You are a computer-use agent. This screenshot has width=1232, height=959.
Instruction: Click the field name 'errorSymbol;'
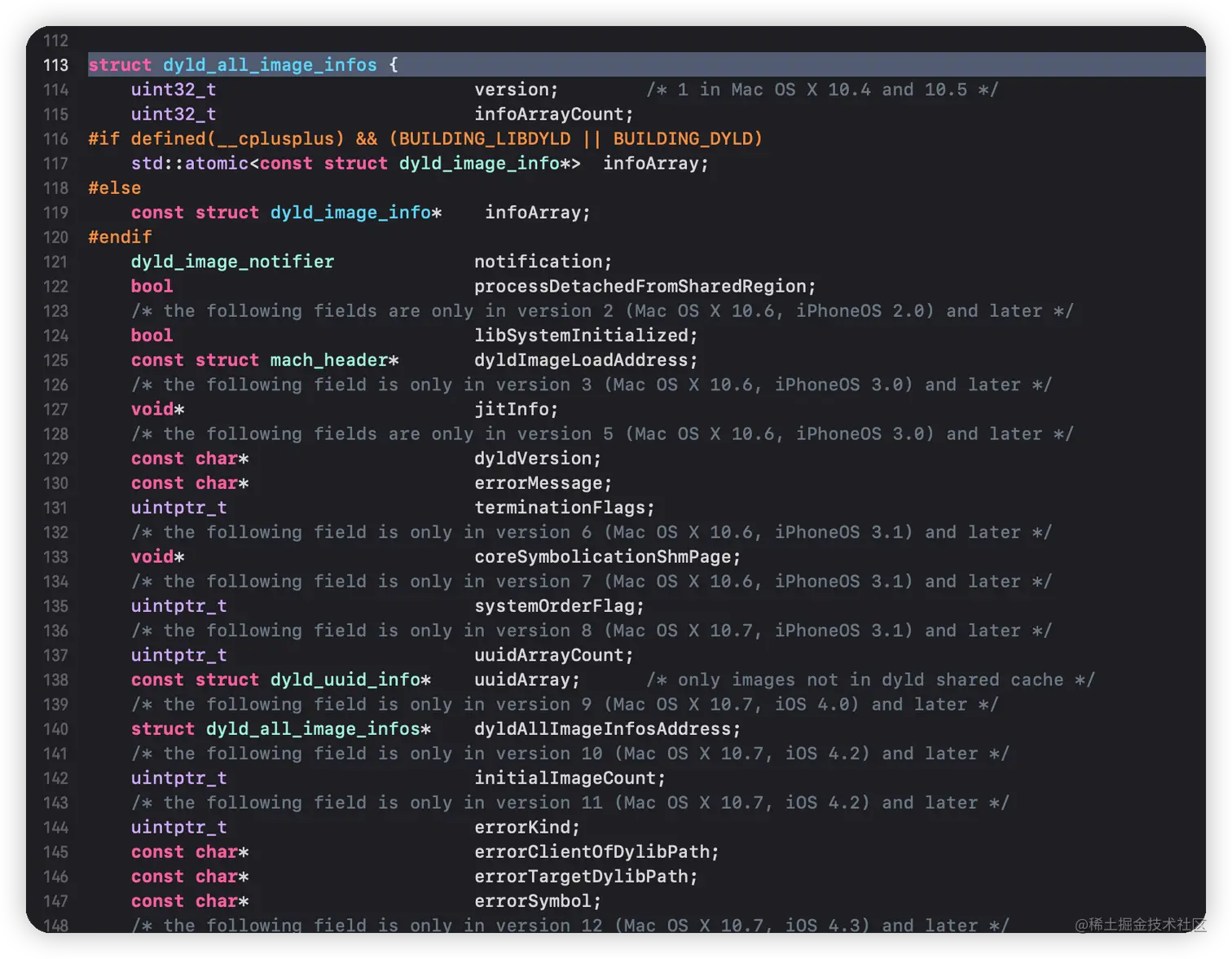pos(538,901)
